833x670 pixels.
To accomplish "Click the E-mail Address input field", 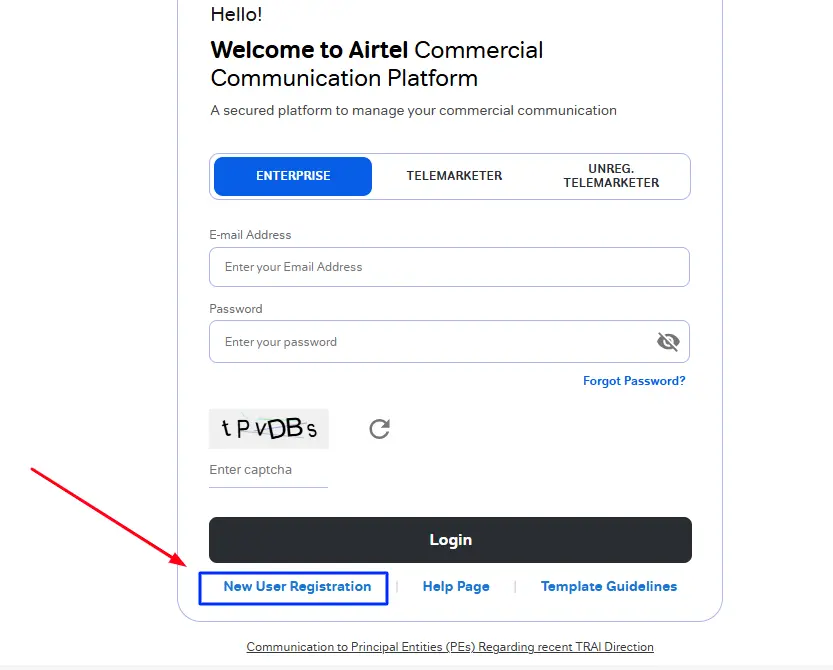I will tap(449, 267).
